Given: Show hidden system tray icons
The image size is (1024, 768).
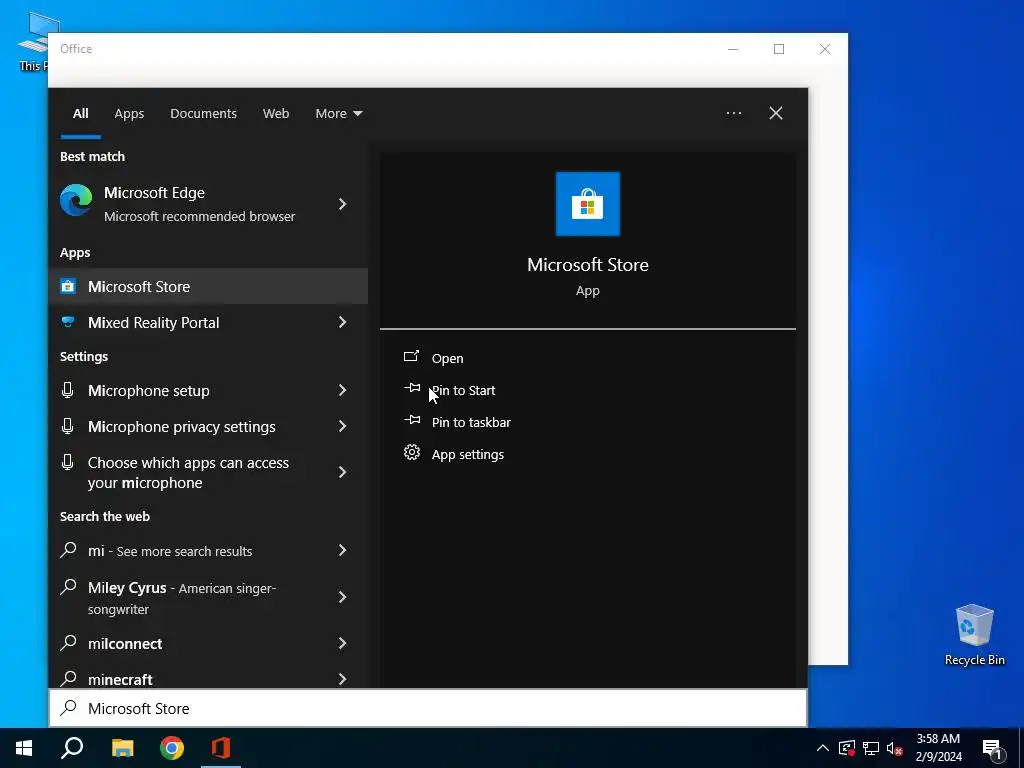Looking at the screenshot, I should (x=823, y=748).
